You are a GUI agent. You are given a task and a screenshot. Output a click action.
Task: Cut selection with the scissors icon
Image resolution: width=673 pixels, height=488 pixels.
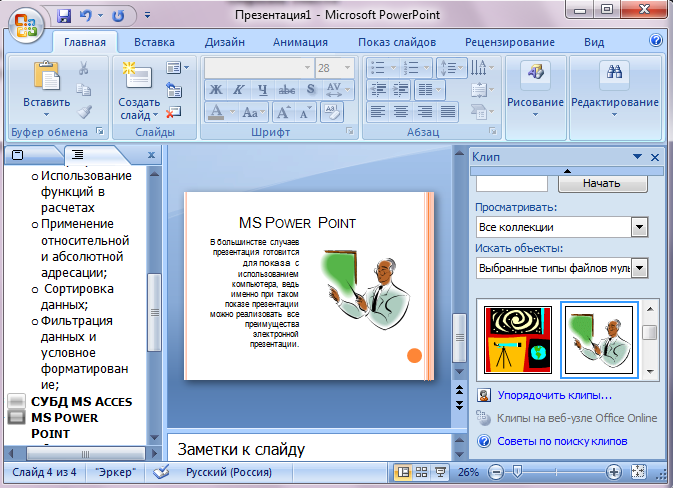point(84,68)
